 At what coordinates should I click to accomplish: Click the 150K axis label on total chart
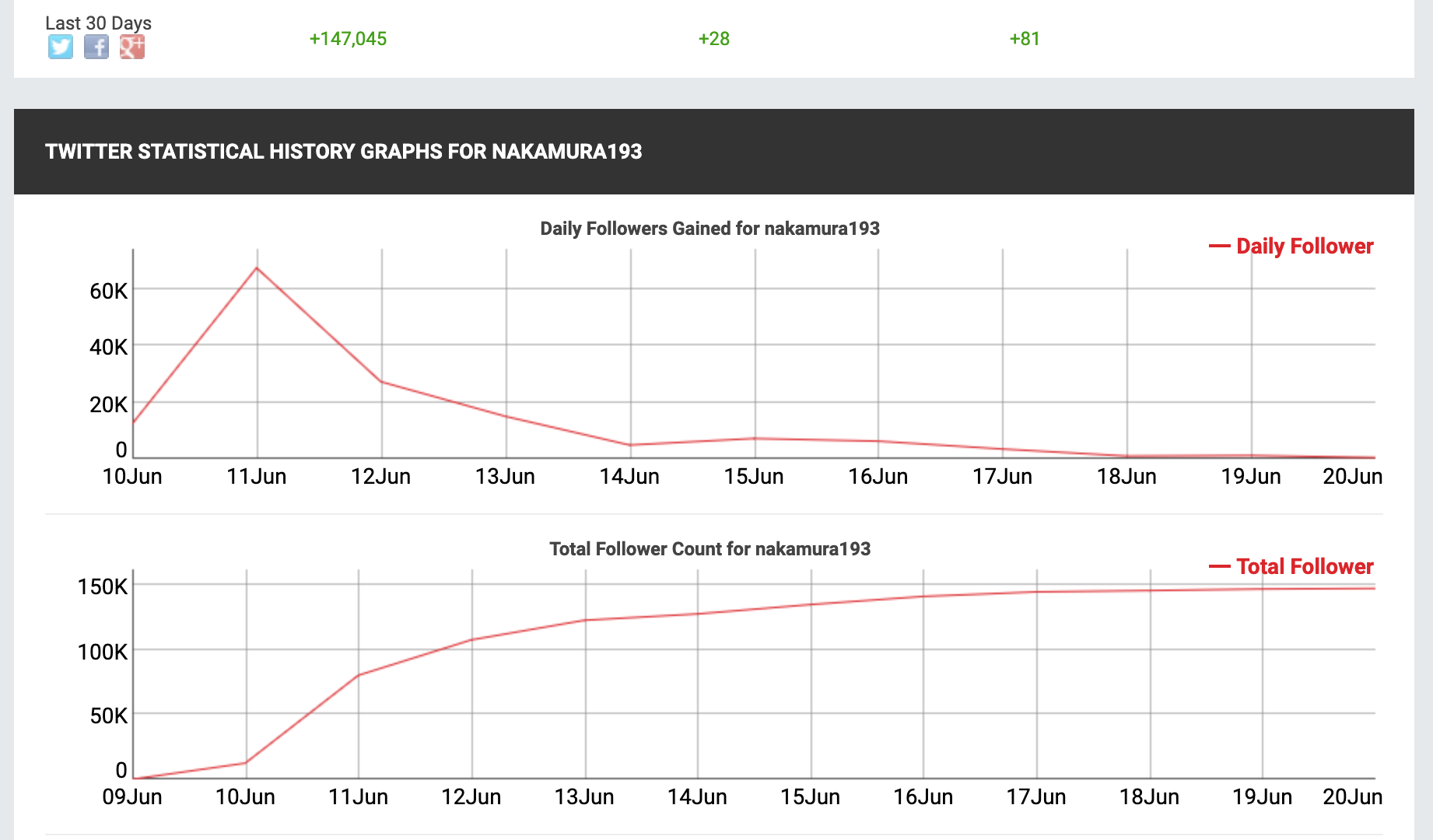103,586
